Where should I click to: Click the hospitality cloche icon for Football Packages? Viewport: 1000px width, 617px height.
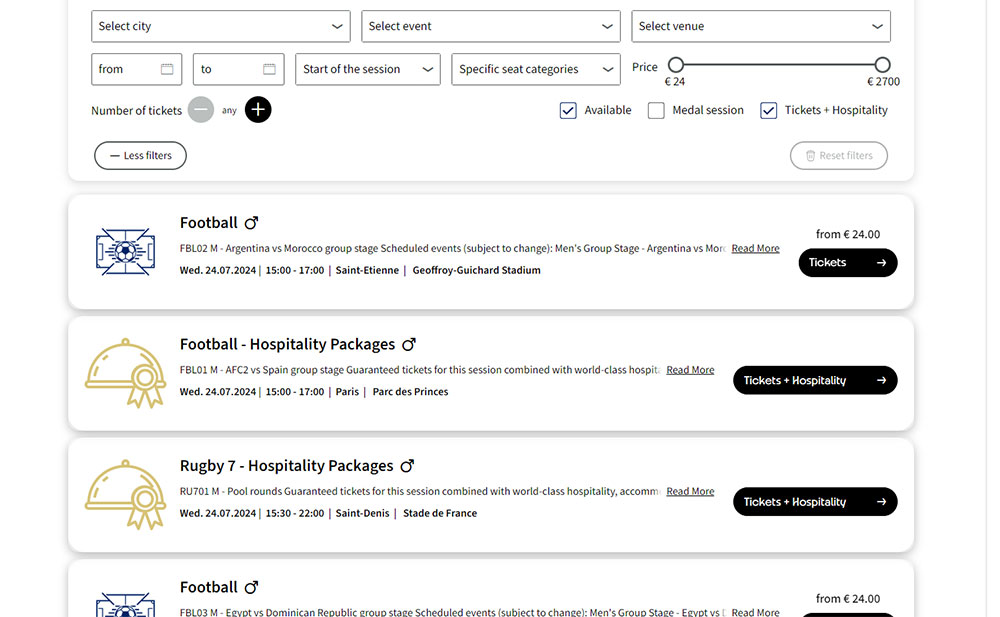click(125, 373)
